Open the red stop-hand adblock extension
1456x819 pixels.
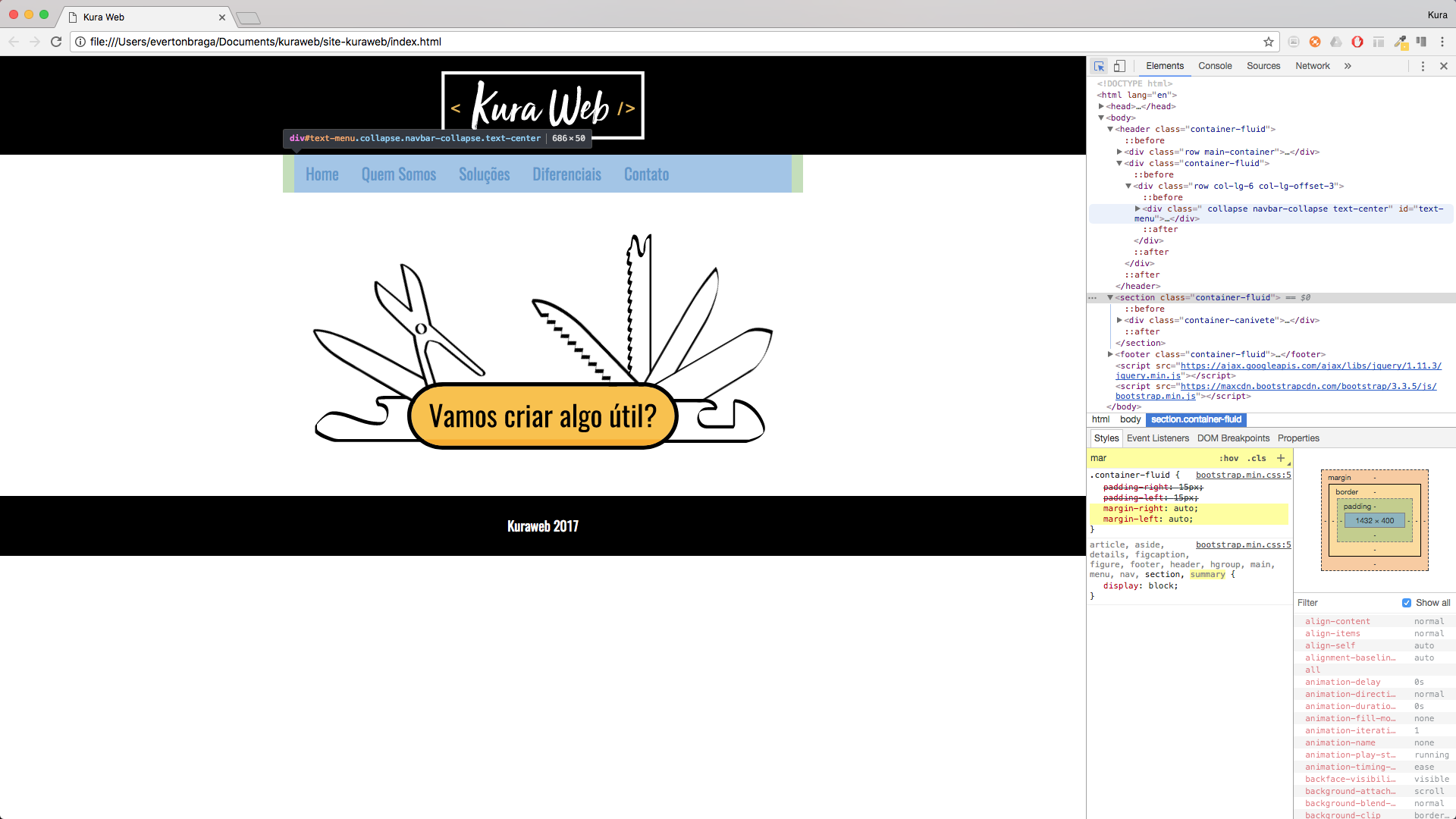point(1357,42)
